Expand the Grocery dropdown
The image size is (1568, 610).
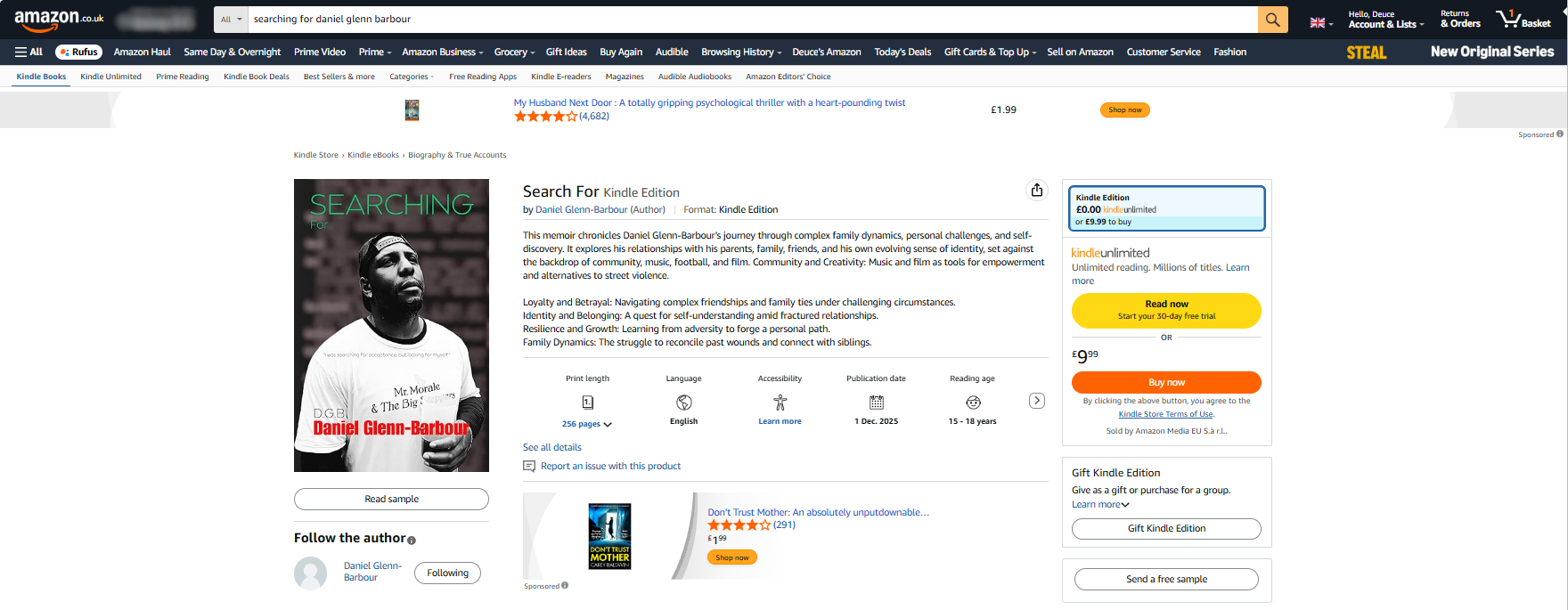[x=515, y=52]
